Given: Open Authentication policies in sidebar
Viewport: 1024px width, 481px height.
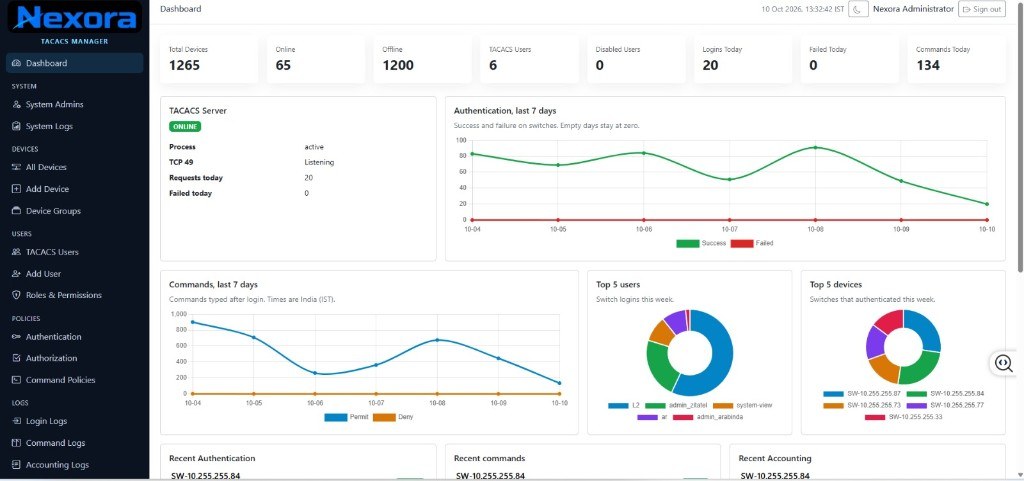Looking at the screenshot, I should (74, 337).
